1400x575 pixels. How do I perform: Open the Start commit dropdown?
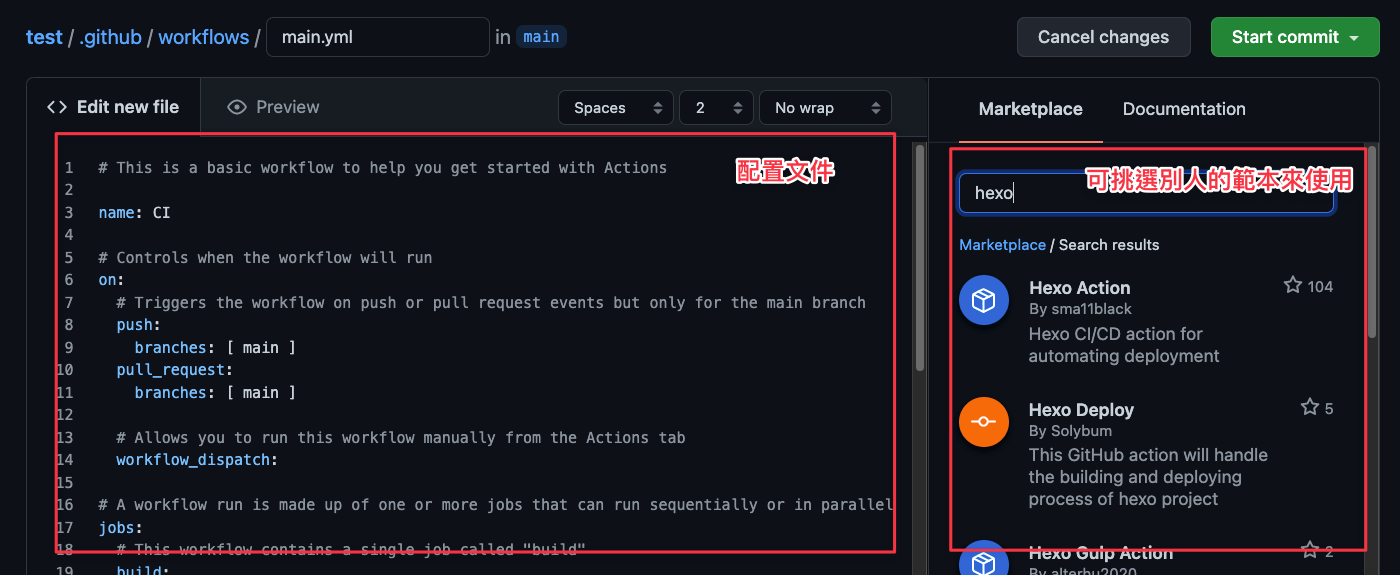(1295, 37)
